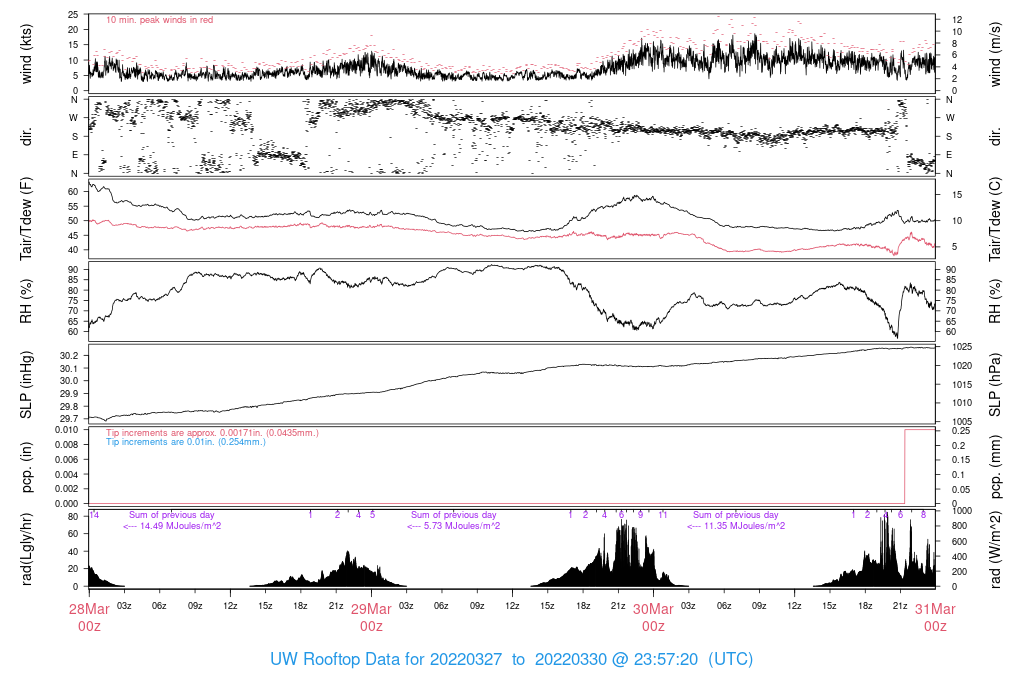Click the 'rad(Lgly/hr)' left axis label
Image resolution: width=1024 pixels, height=700 pixels.
coord(26,549)
